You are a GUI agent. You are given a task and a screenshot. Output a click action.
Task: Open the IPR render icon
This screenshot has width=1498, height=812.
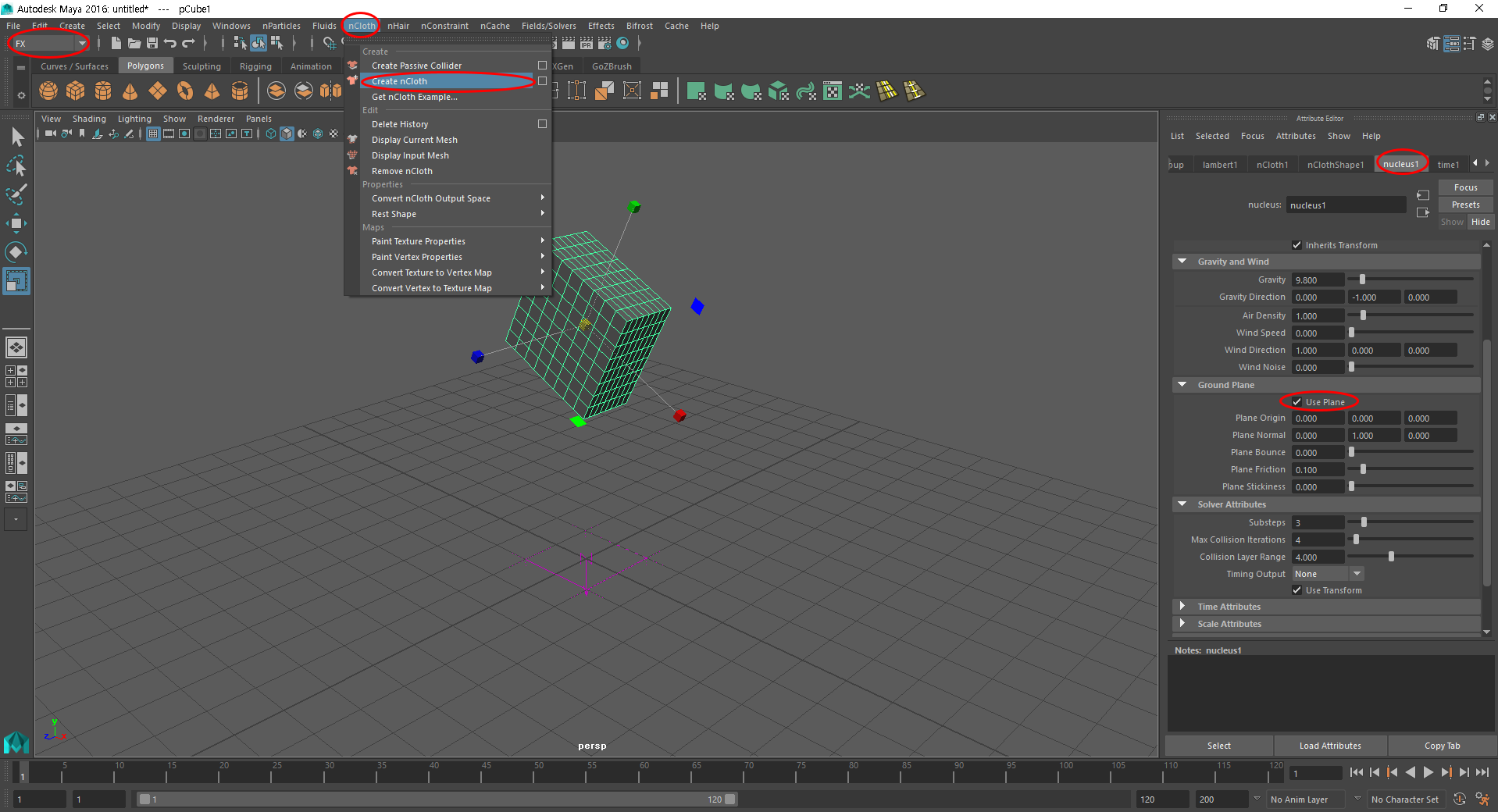pos(587,44)
